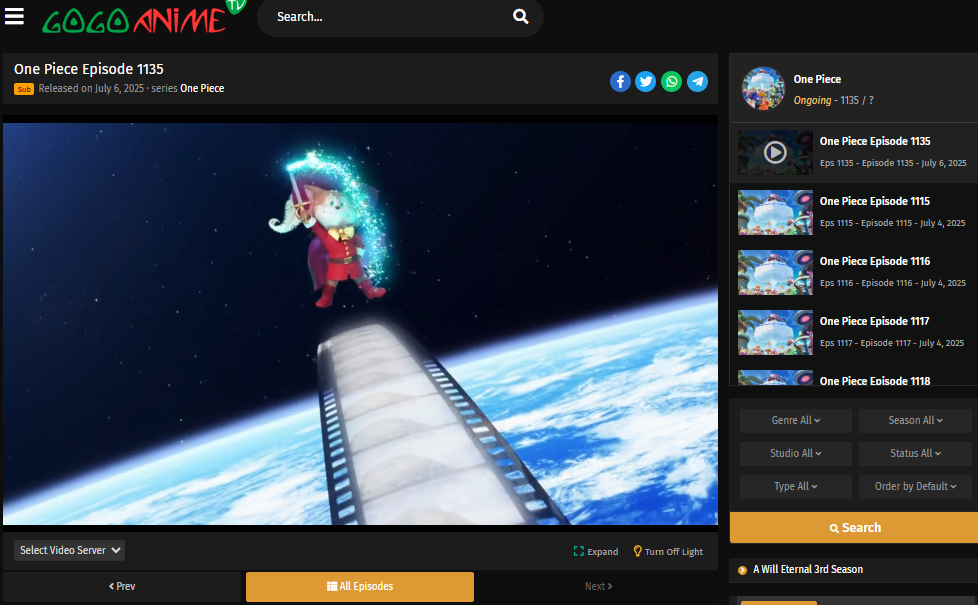Go to Prev episode

point(122,586)
